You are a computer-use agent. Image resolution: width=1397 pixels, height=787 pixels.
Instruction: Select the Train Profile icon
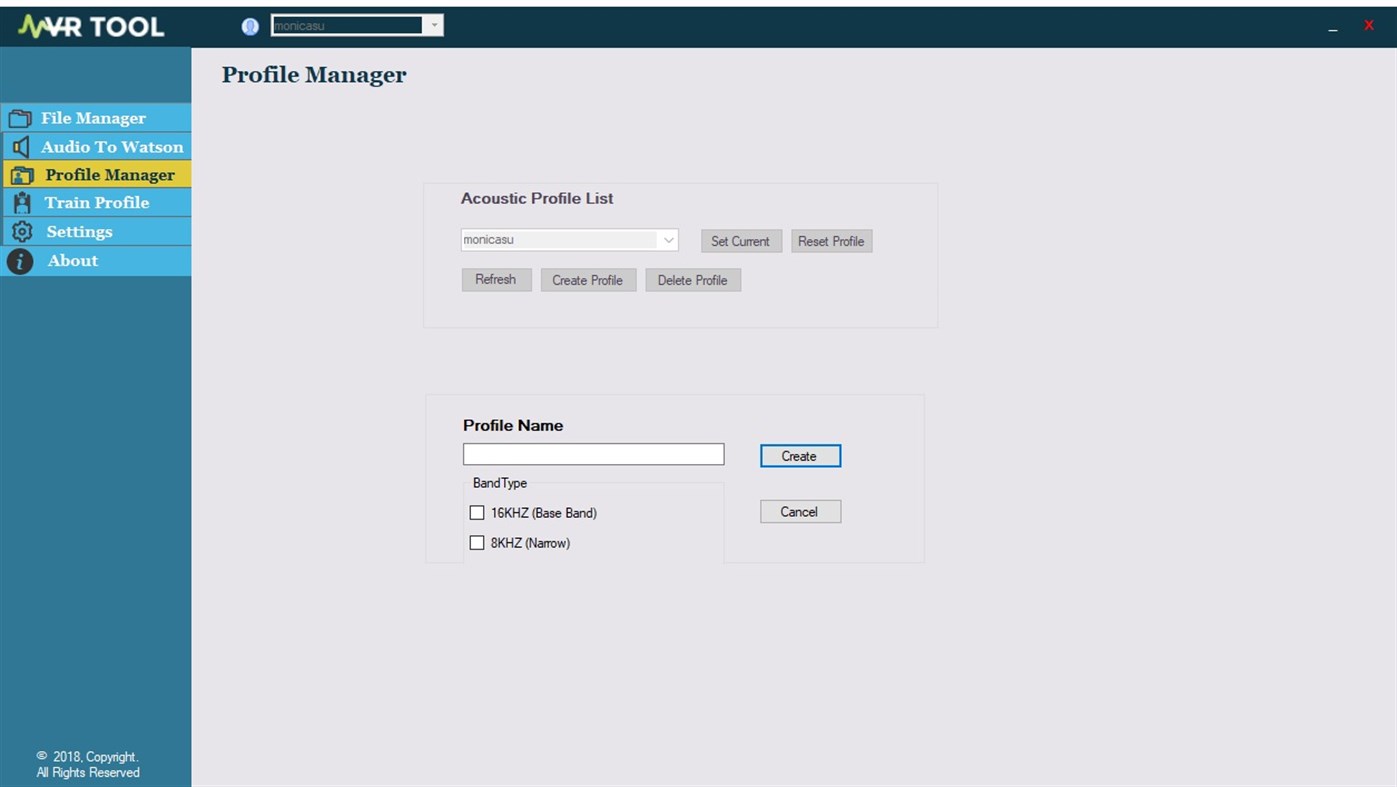21,202
